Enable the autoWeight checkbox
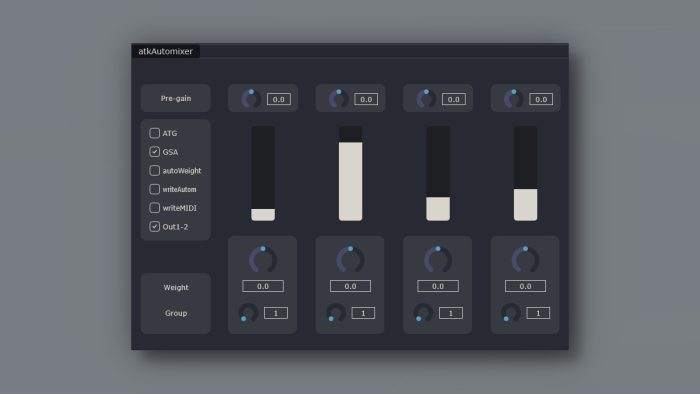 click(154, 170)
